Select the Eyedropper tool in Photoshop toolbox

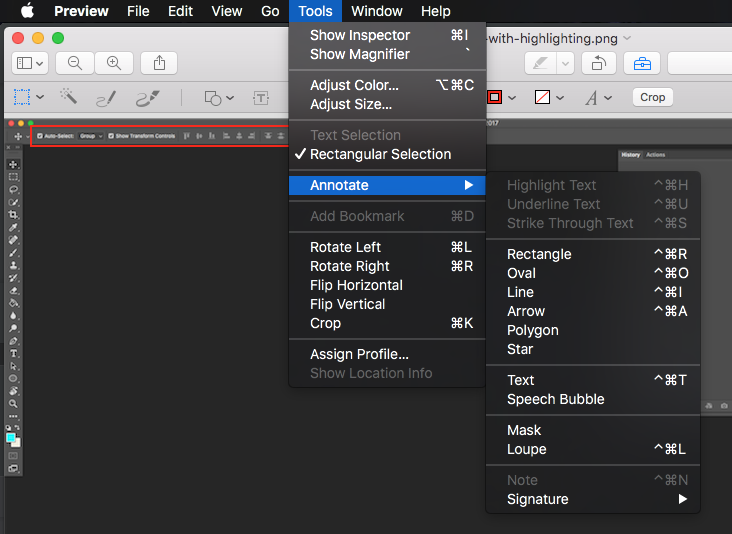click(13, 227)
